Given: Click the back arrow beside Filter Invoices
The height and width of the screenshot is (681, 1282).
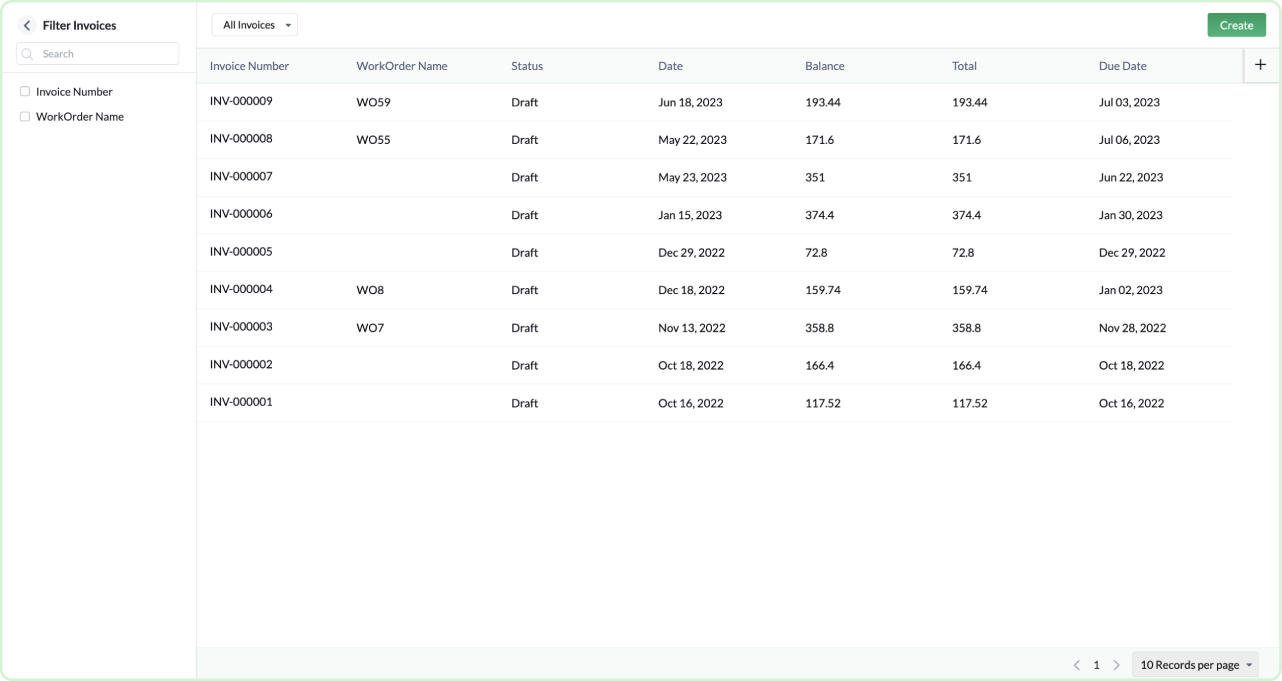Looking at the screenshot, I should [27, 26].
